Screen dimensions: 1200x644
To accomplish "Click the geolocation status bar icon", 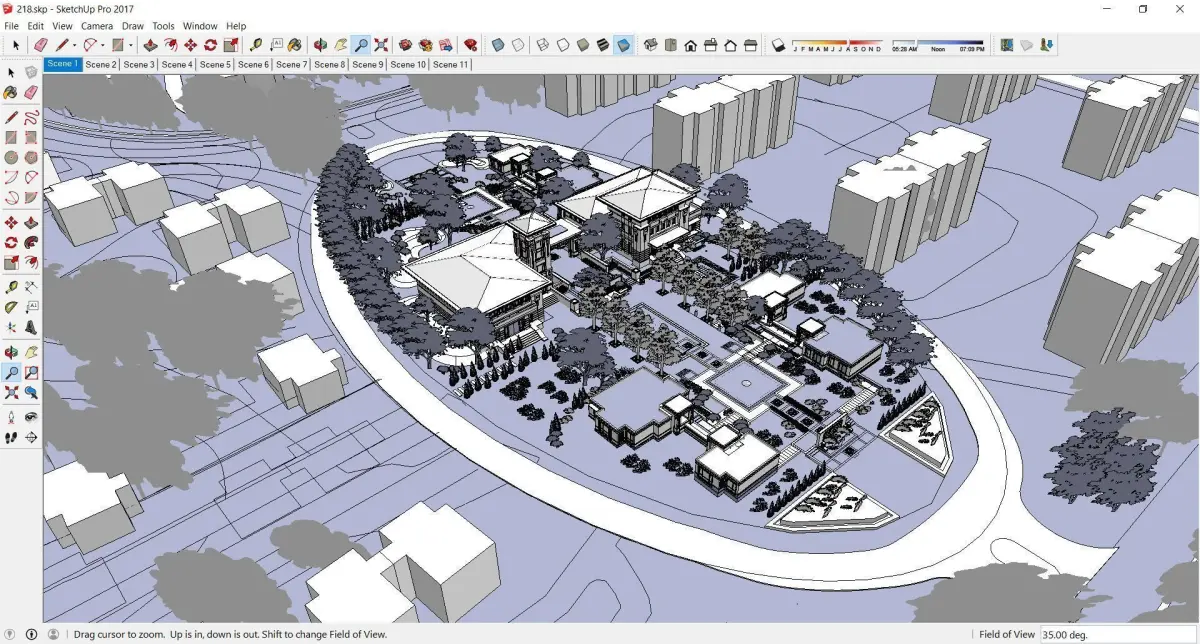I will click(x=11, y=634).
